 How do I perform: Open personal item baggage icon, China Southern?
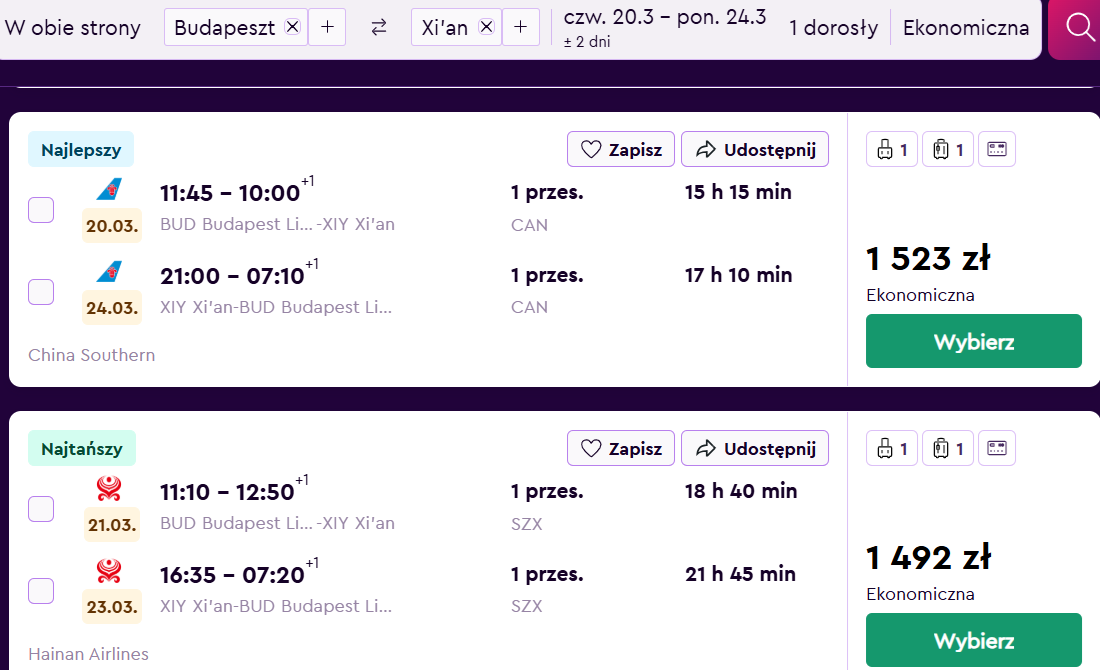(x=892, y=149)
